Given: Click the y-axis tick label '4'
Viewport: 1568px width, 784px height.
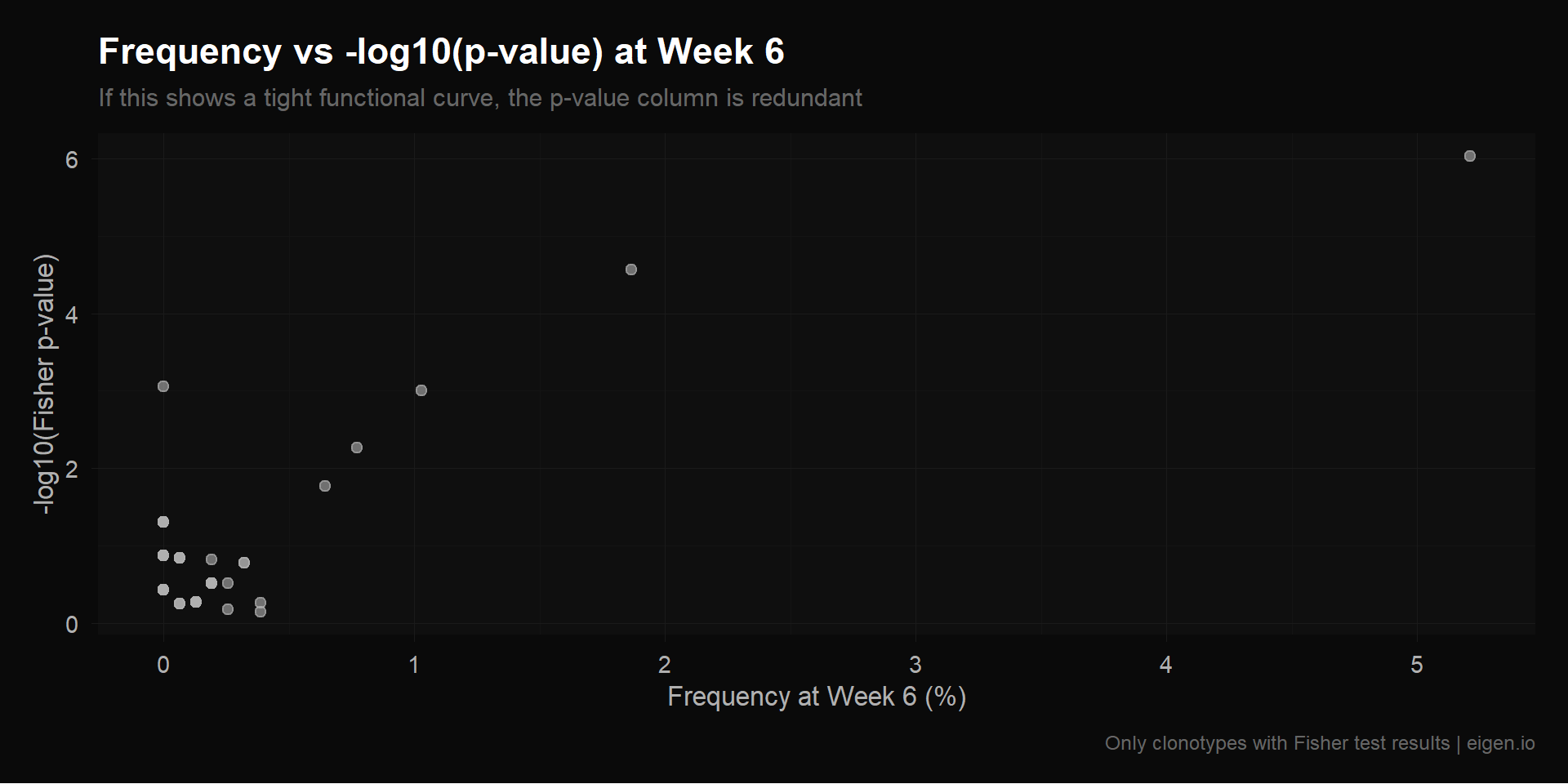Looking at the screenshot, I should [72, 314].
